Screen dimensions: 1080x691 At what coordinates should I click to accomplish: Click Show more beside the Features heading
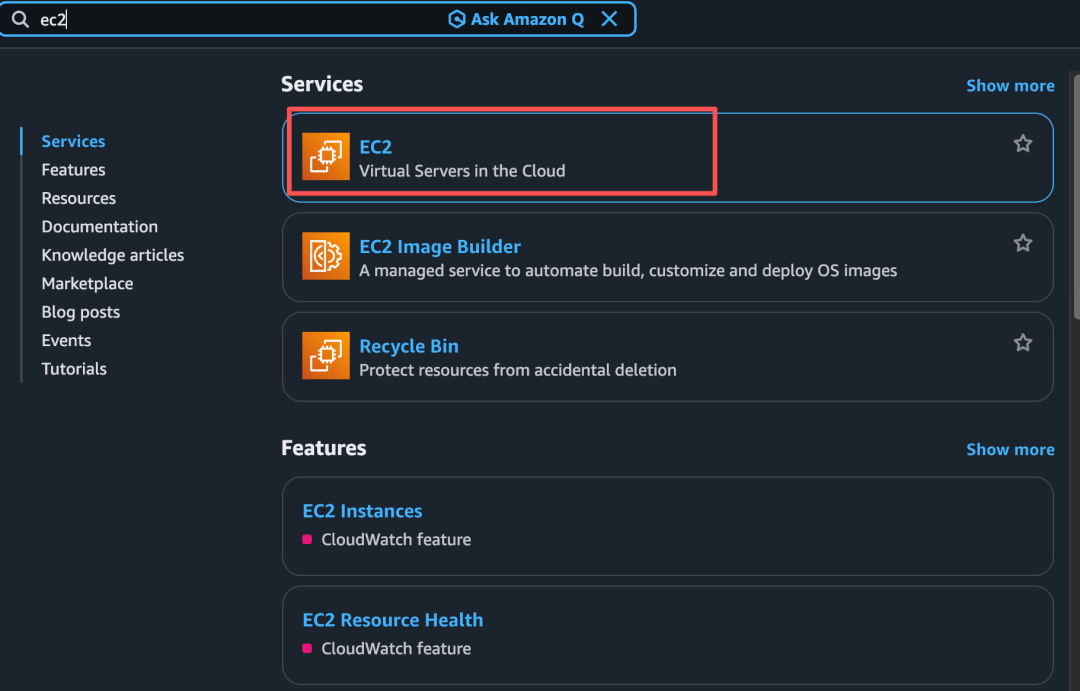[1010, 449]
